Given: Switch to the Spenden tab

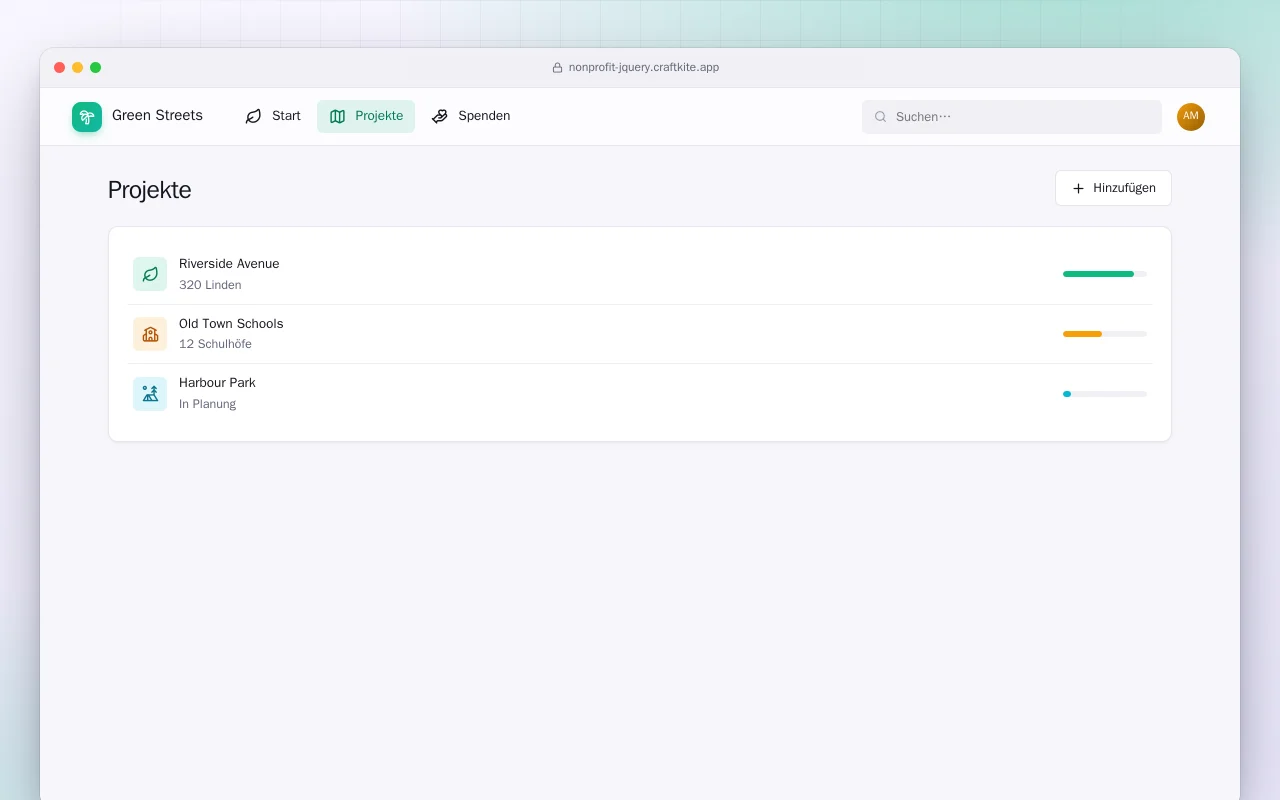Looking at the screenshot, I should coord(471,116).
